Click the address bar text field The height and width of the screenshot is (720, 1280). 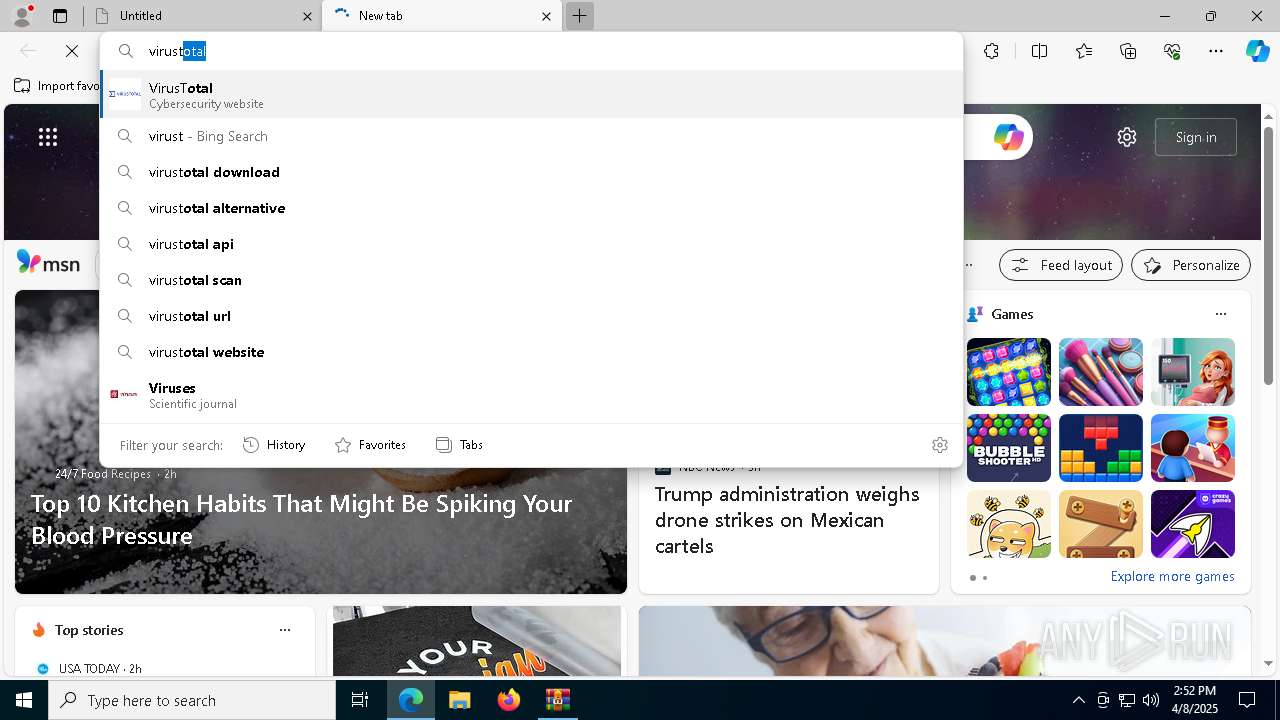click(531, 51)
